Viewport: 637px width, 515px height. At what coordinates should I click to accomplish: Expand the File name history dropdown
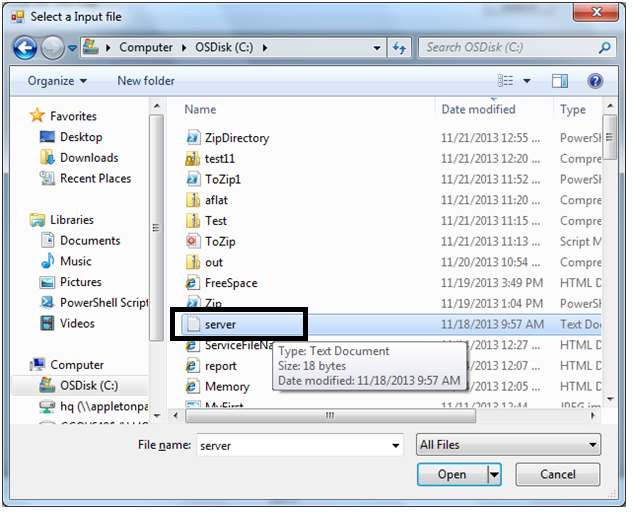(x=400, y=445)
